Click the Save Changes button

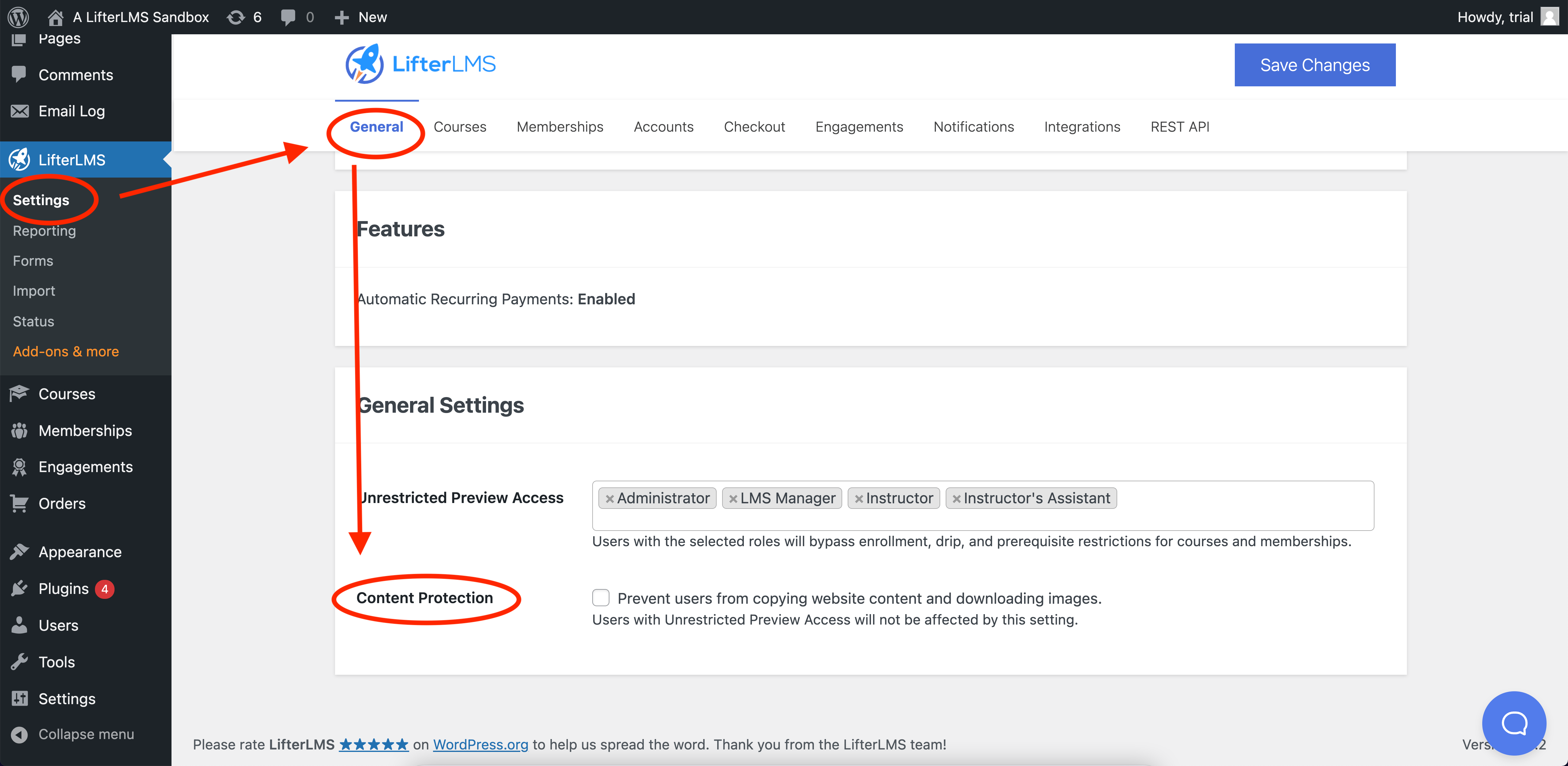(x=1314, y=65)
